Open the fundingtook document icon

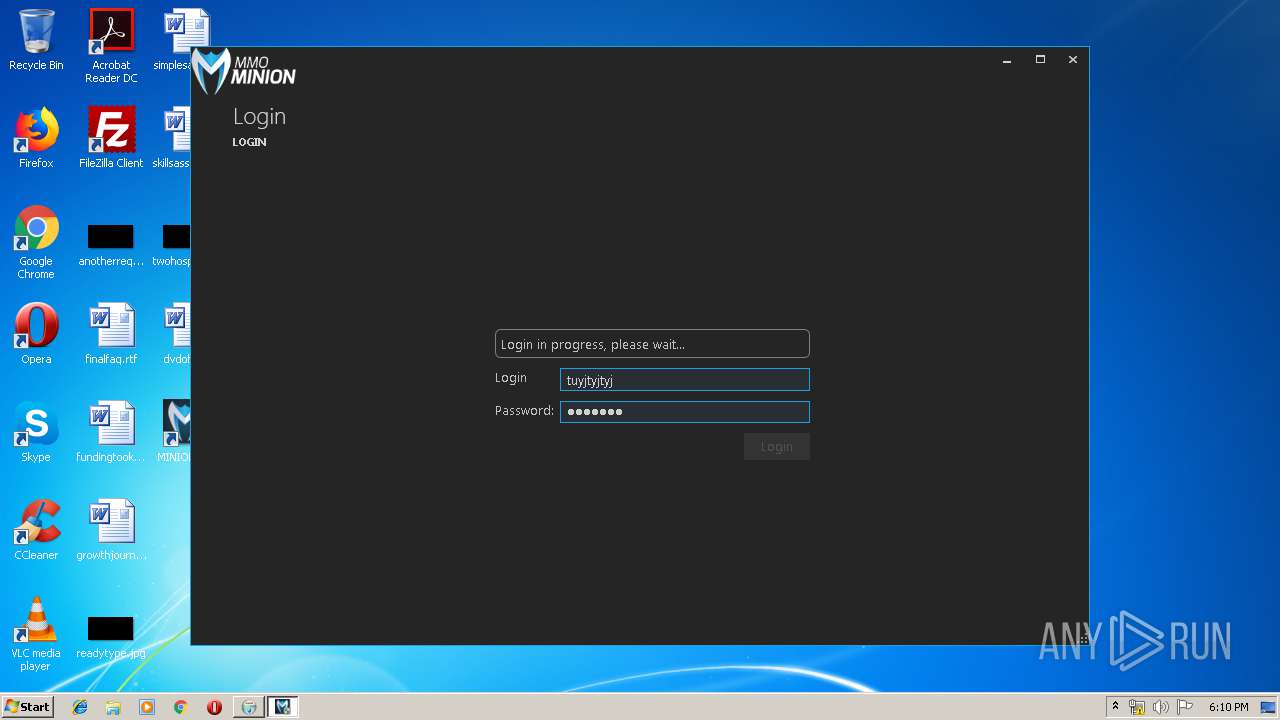click(x=111, y=432)
